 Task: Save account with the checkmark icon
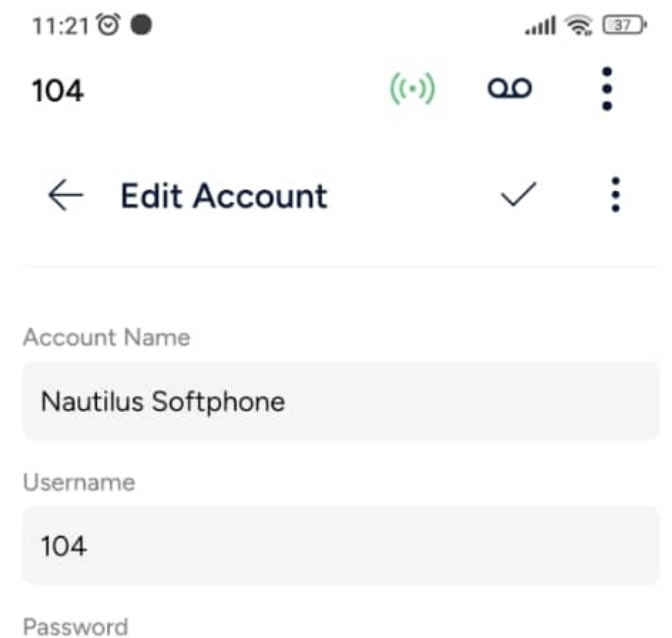click(x=519, y=195)
